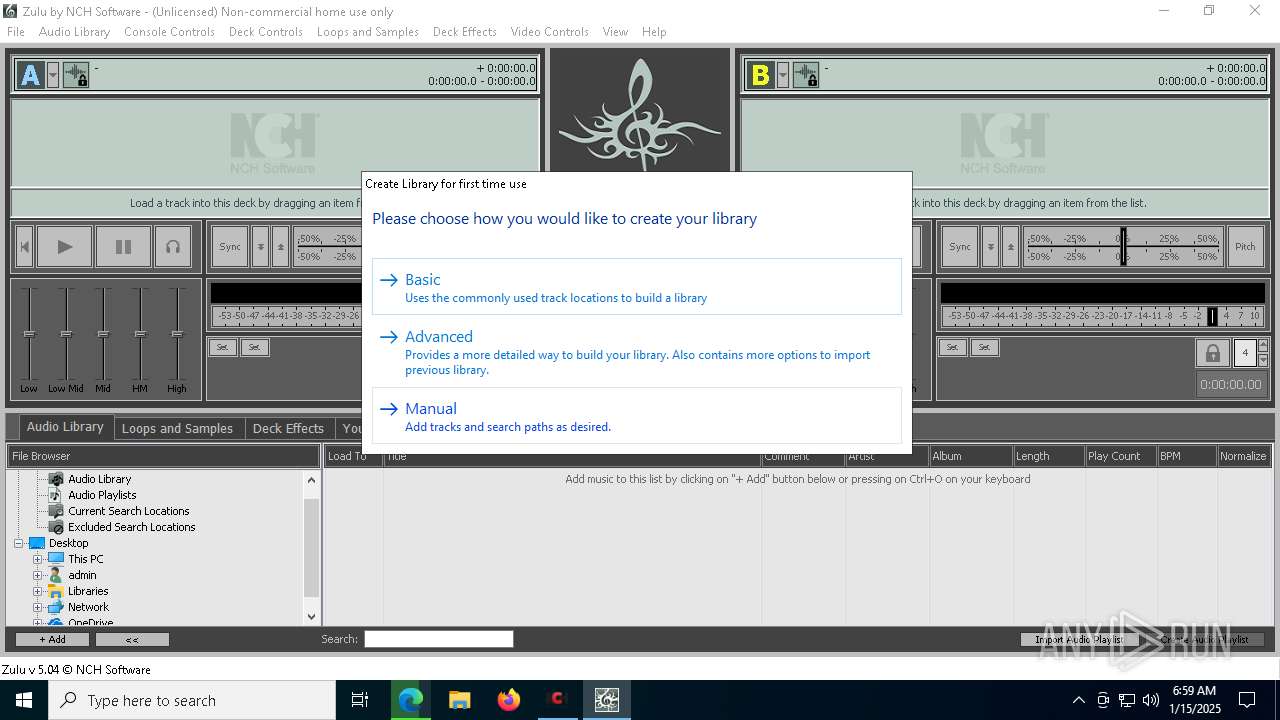Click the Desktop folder icon in tree
Image resolution: width=1280 pixels, height=720 pixels.
pos(37,543)
